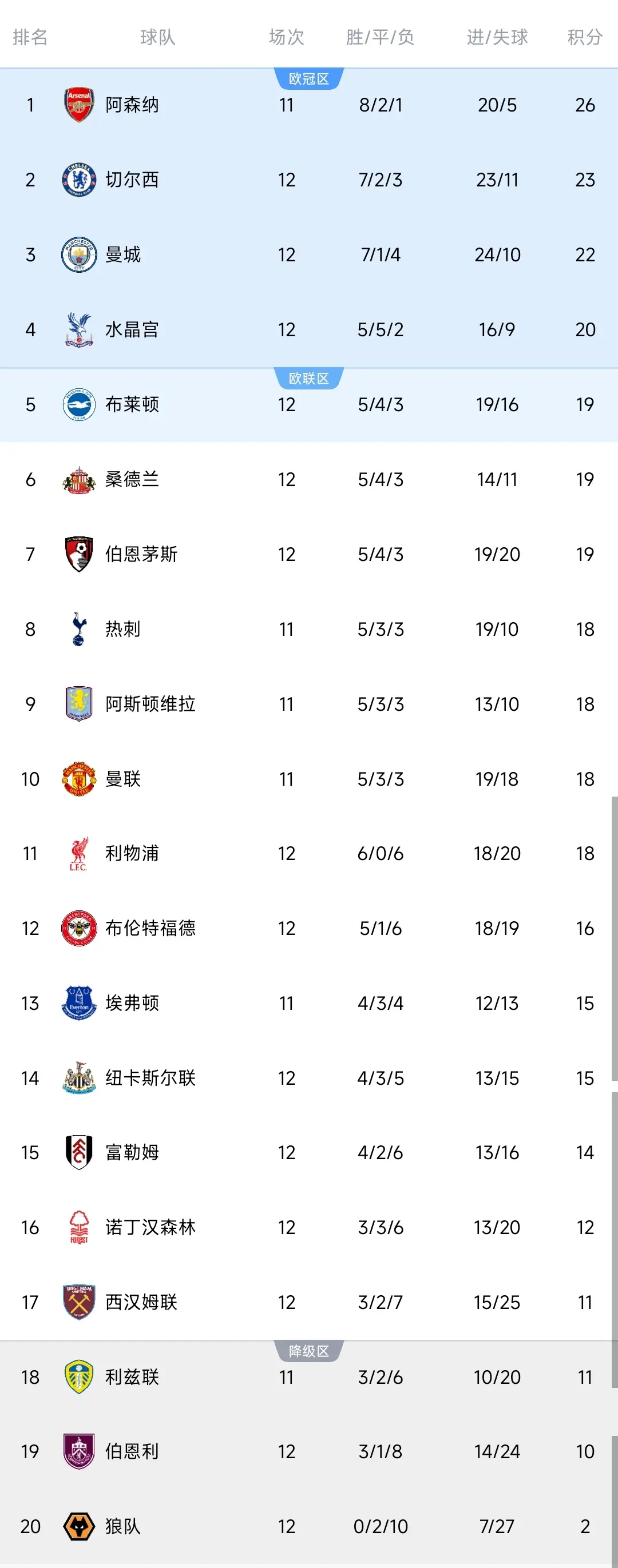Click the vertical scrollbar on right edge

(x=615, y=937)
